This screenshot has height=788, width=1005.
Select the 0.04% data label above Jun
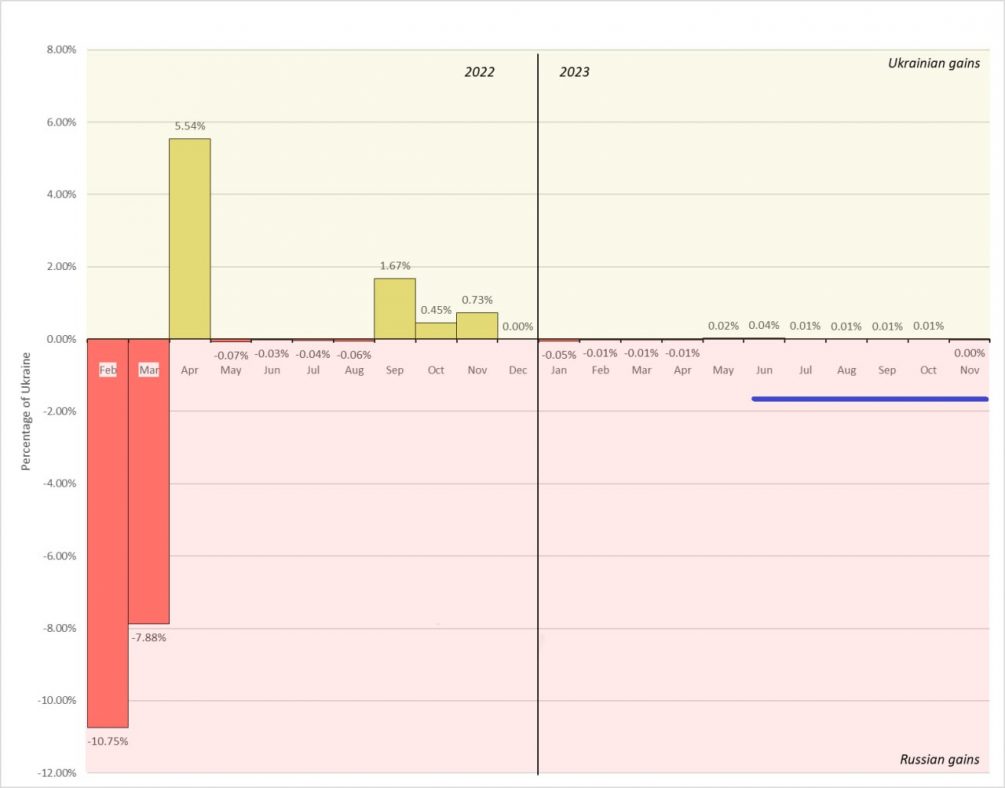coord(764,325)
